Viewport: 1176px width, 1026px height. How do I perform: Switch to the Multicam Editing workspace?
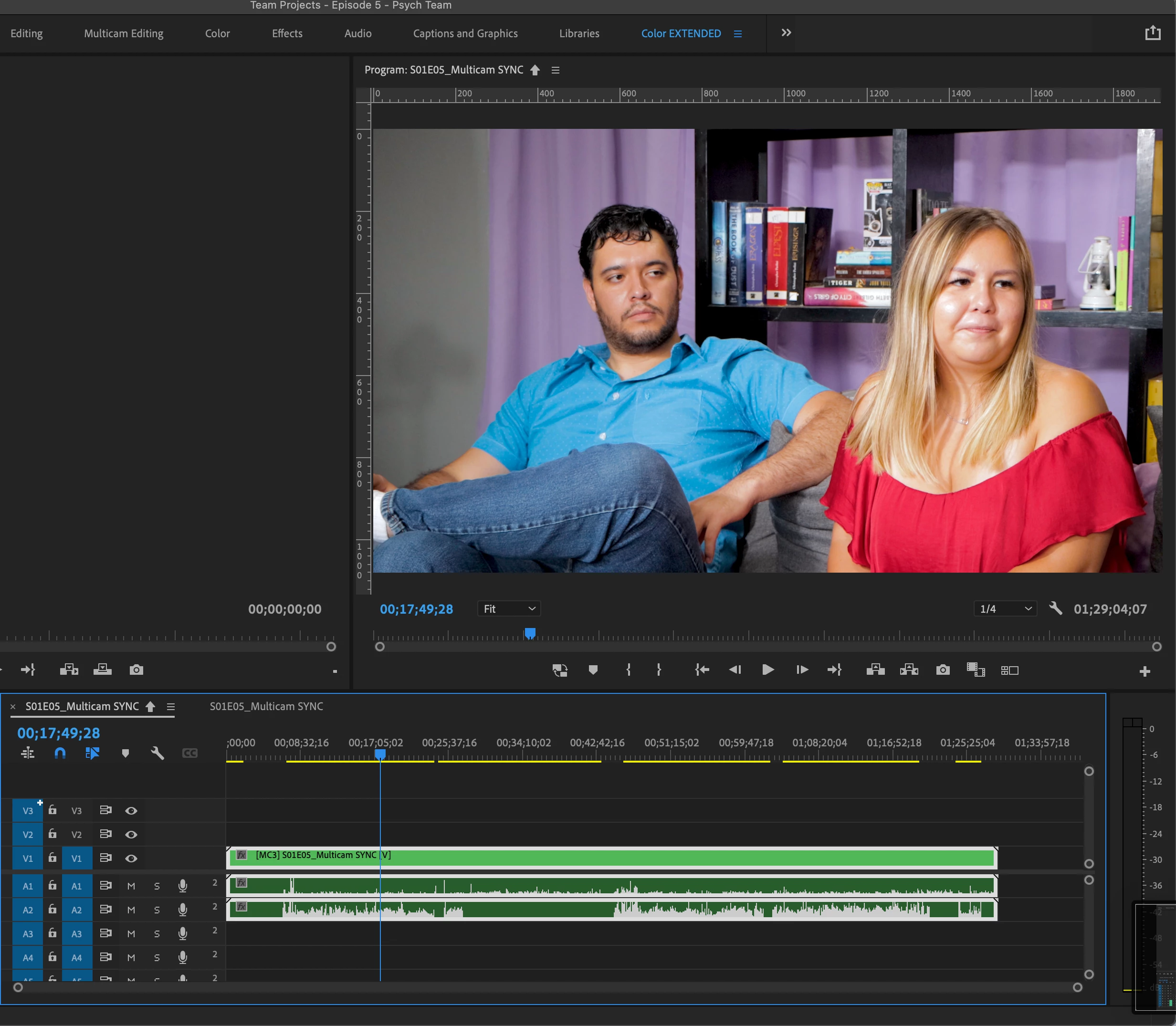[x=124, y=33]
